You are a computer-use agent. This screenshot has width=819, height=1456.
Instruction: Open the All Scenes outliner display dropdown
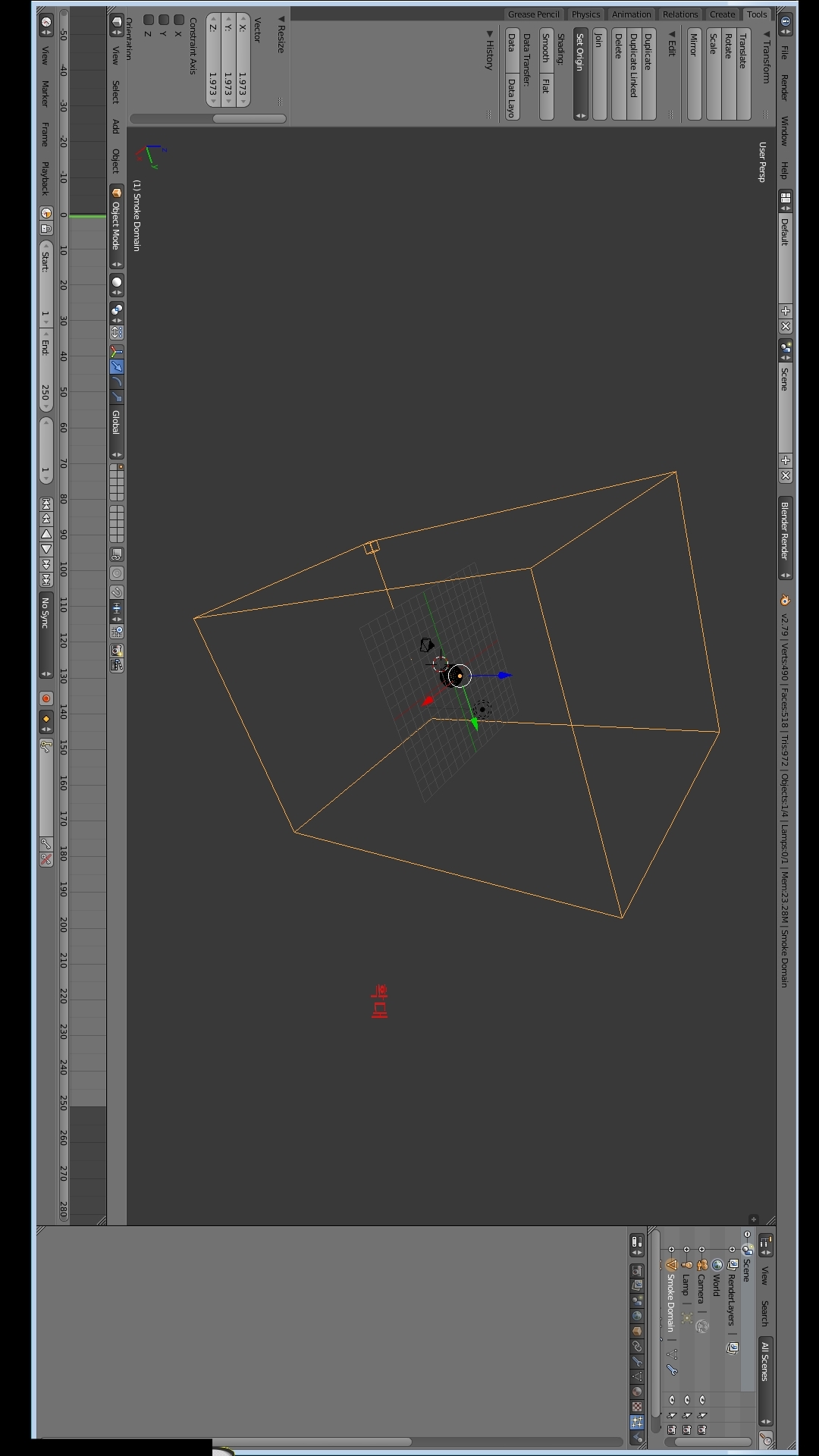tap(766, 1382)
